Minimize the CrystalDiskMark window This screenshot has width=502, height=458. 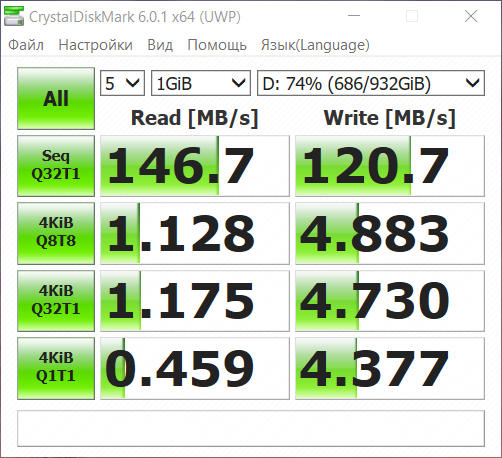click(x=354, y=16)
